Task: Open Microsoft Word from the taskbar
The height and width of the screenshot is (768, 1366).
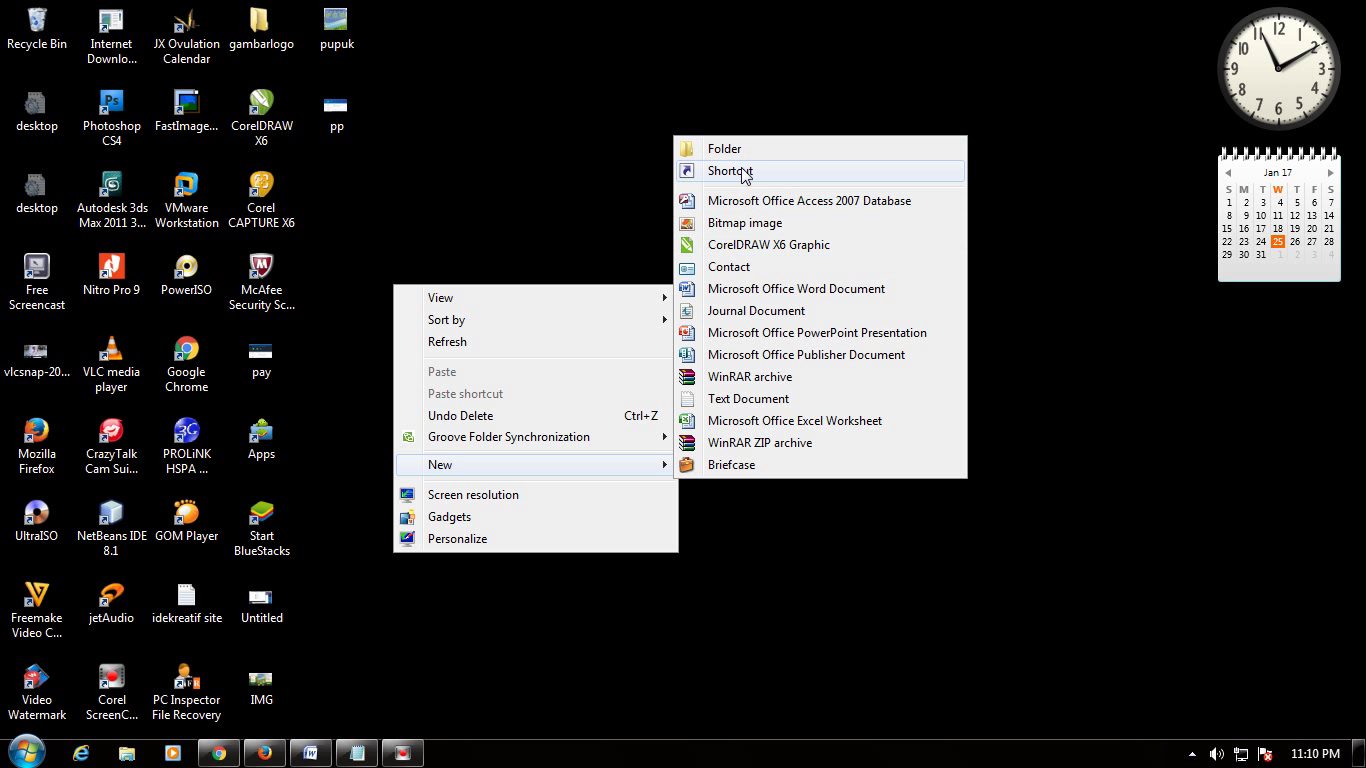Action: [310, 752]
